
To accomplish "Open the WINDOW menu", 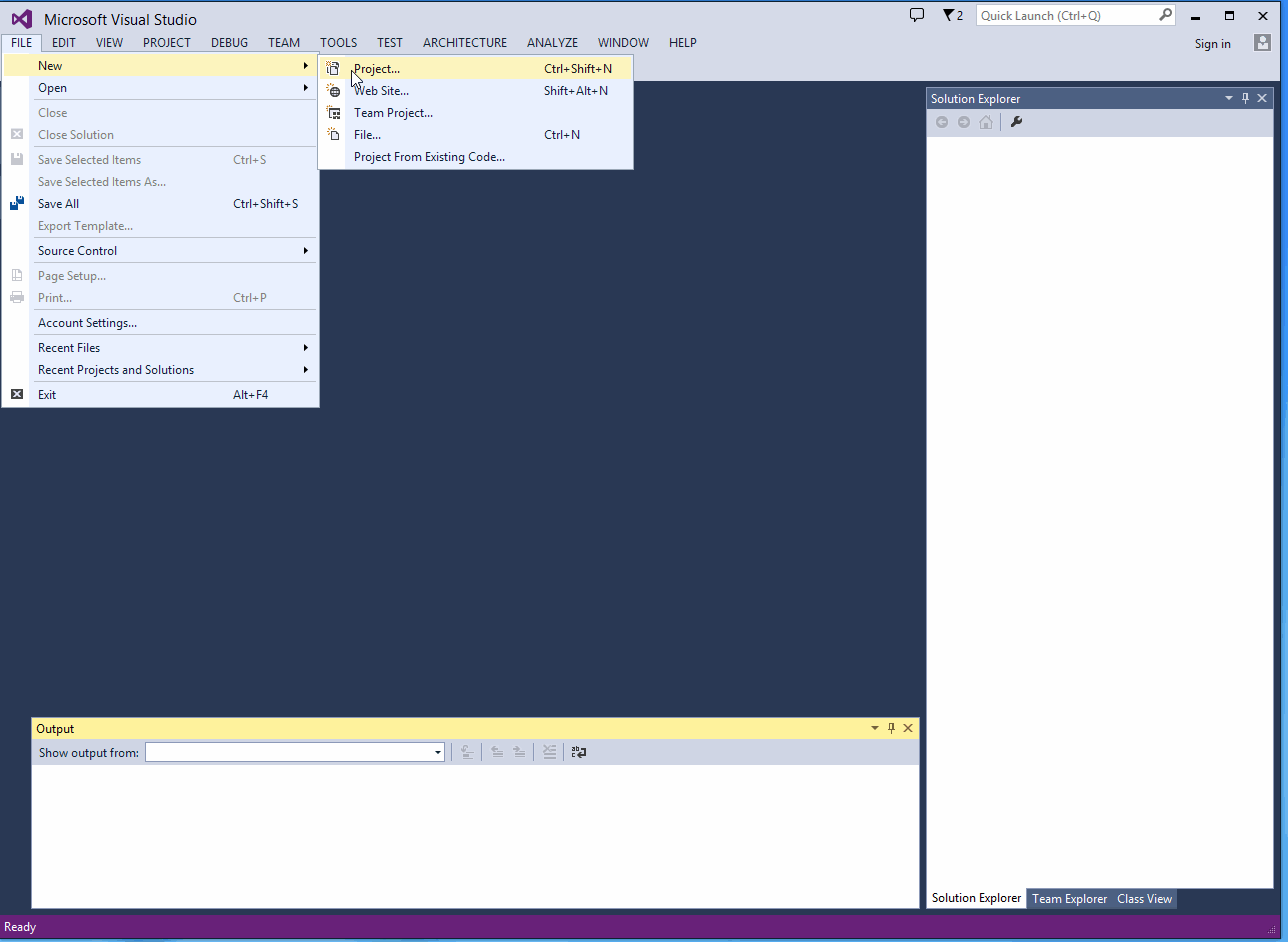I will (624, 43).
